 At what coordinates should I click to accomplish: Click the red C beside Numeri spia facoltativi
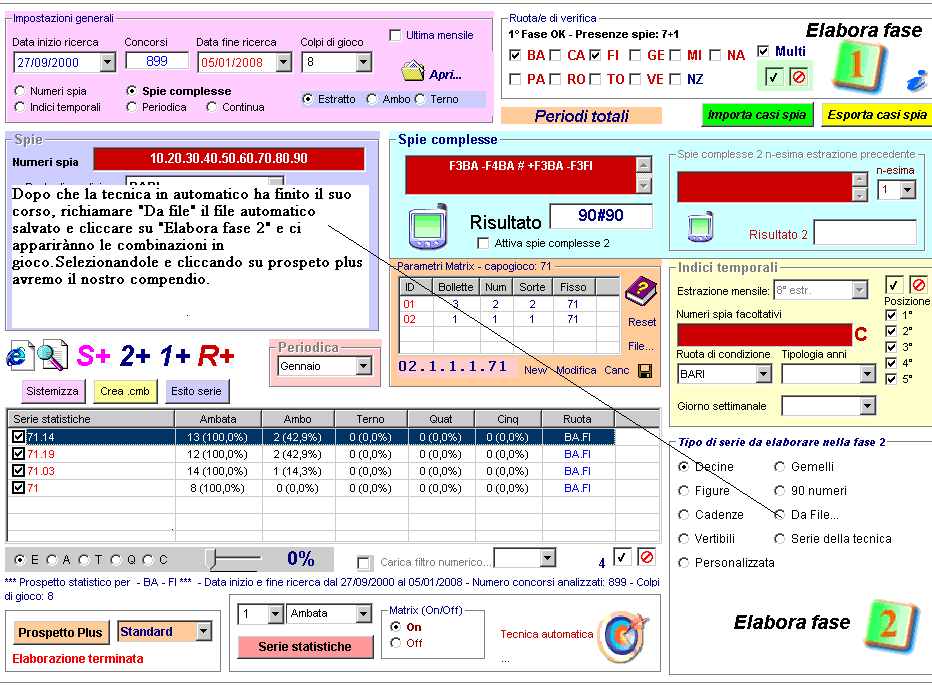coord(861,335)
